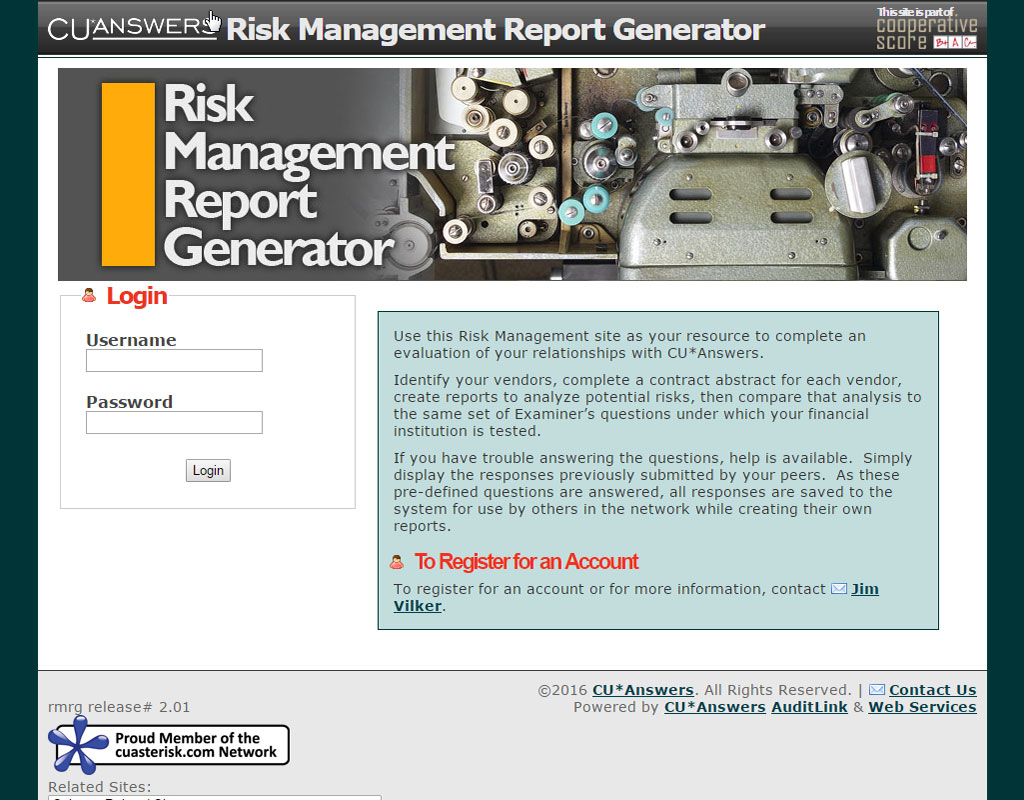
Task: Open the Web Services link
Action: [922, 707]
